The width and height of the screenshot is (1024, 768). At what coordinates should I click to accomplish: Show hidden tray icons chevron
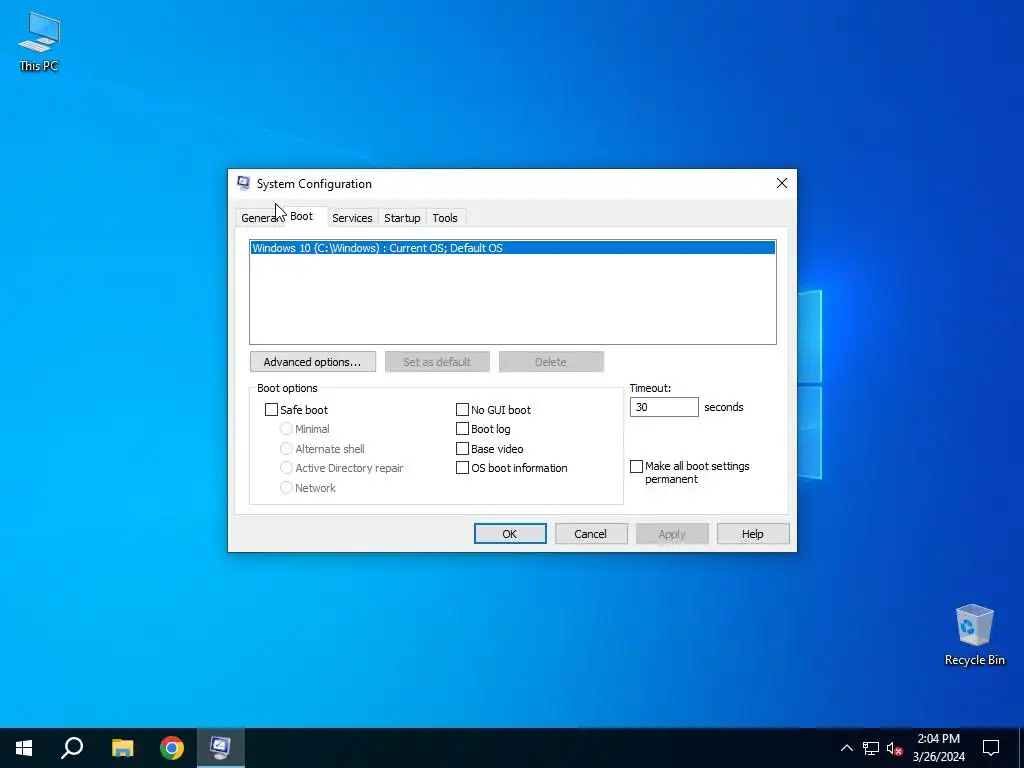coord(846,748)
